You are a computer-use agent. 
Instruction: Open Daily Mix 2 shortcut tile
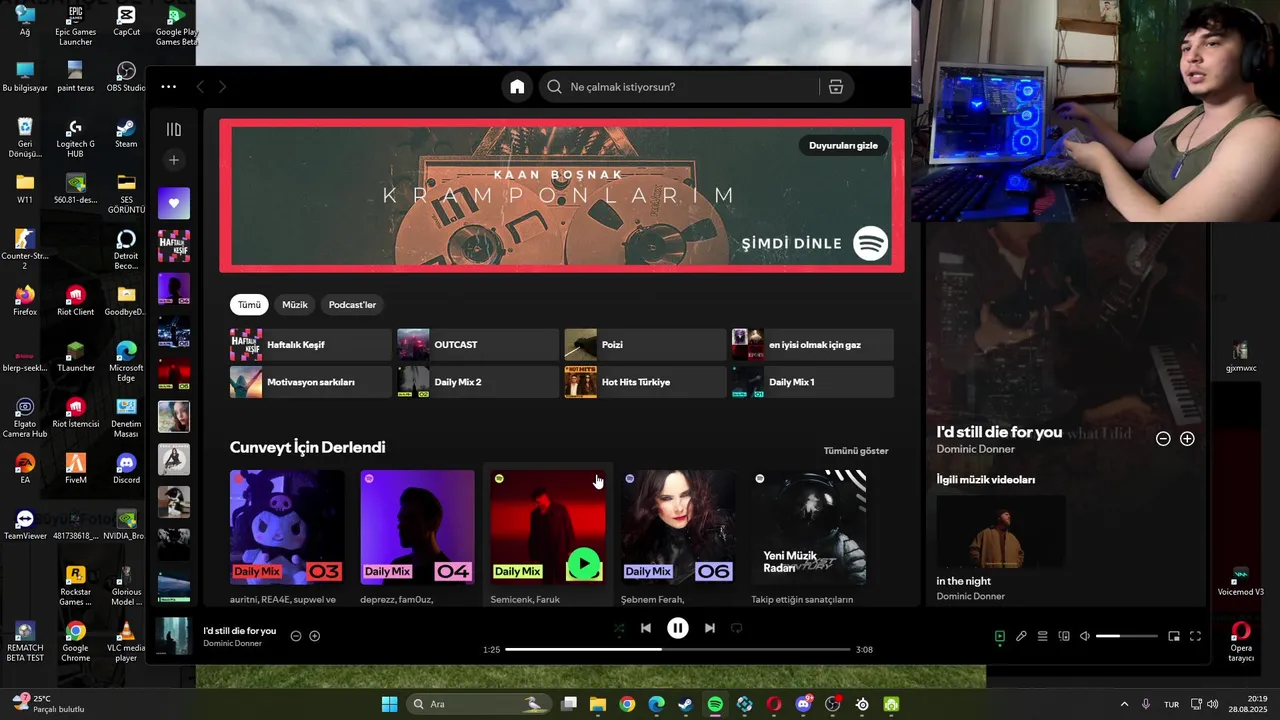478,382
